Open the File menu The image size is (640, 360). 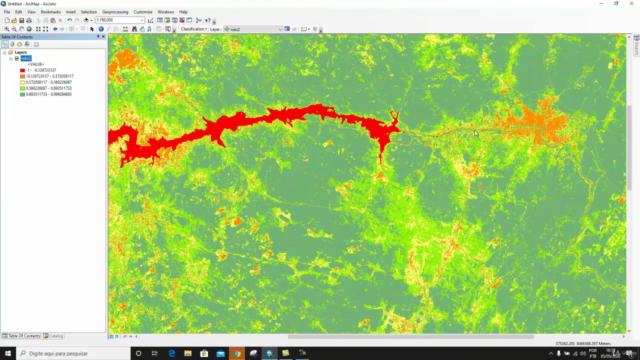(7, 12)
